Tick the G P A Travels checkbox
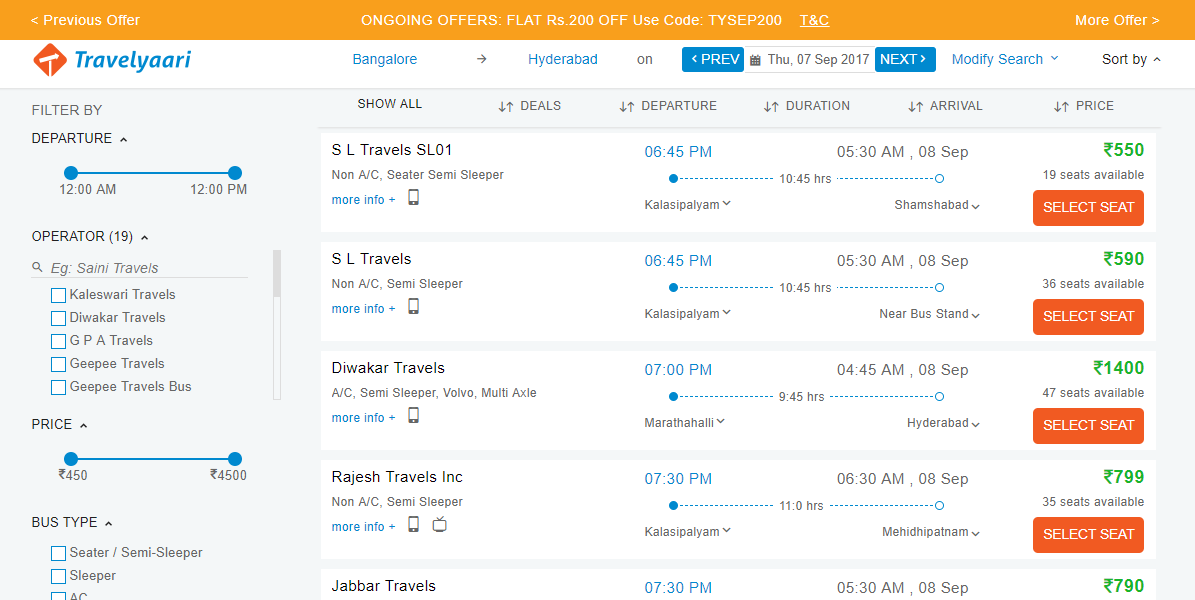Image resolution: width=1195 pixels, height=600 pixels. tap(58, 341)
